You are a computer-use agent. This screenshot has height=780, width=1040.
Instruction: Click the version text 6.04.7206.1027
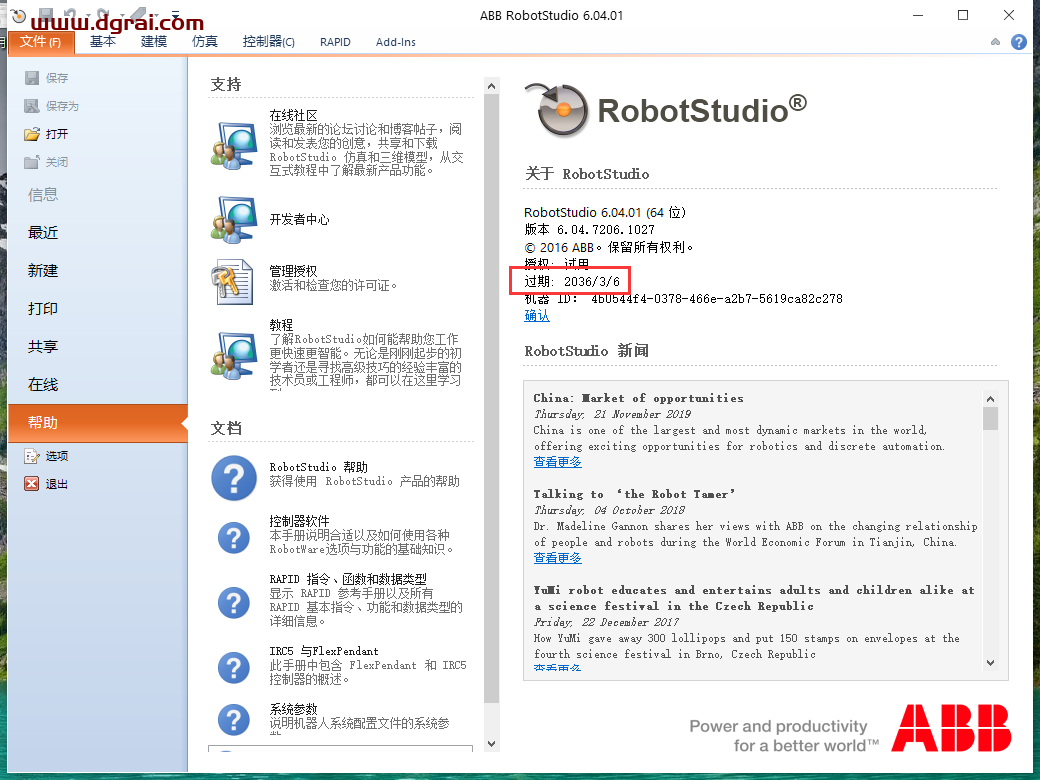point(606,229)
